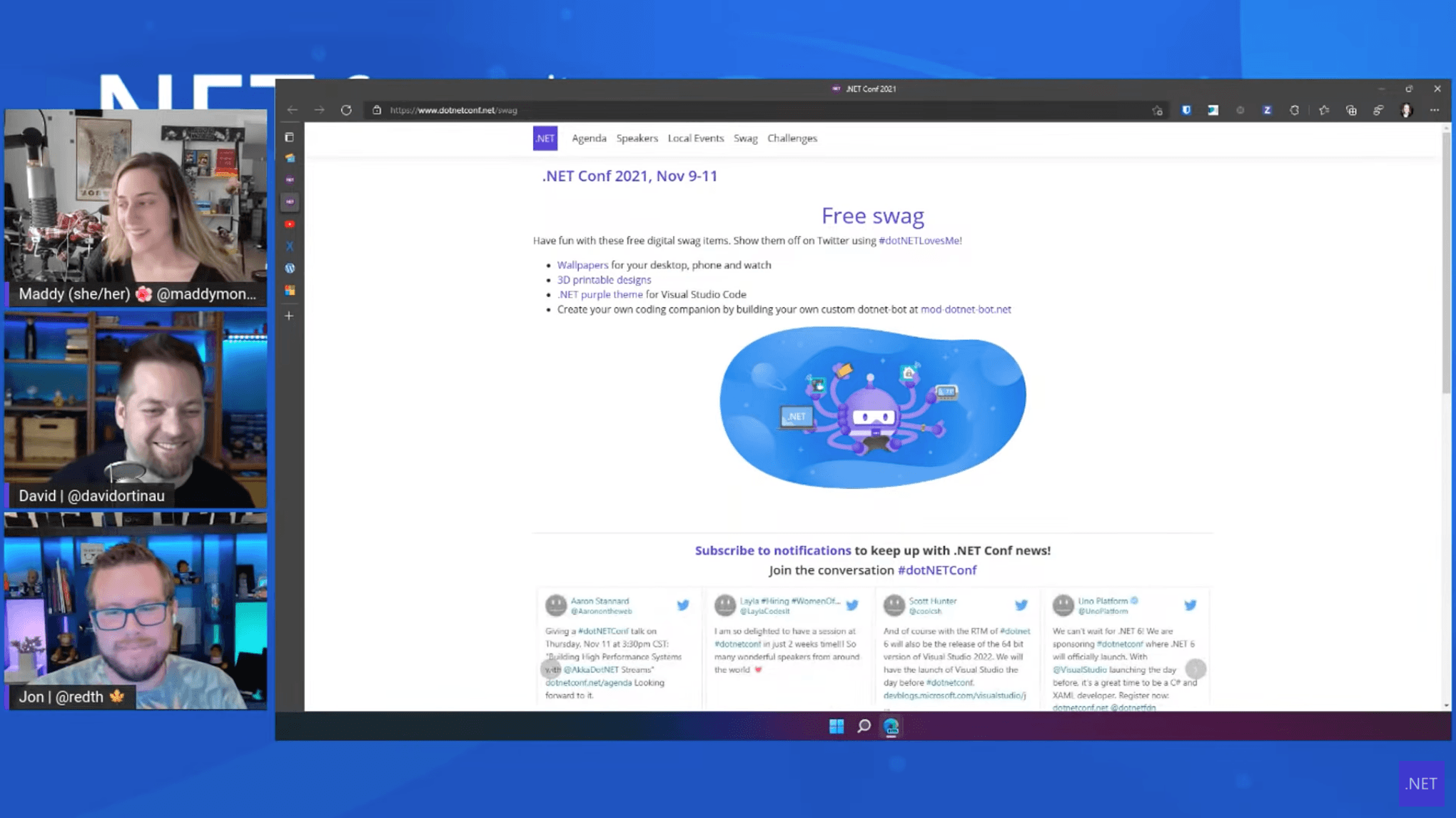1456x818 pixels.
Task: Open the Collections icon
Action: (x=1351, y=110)
